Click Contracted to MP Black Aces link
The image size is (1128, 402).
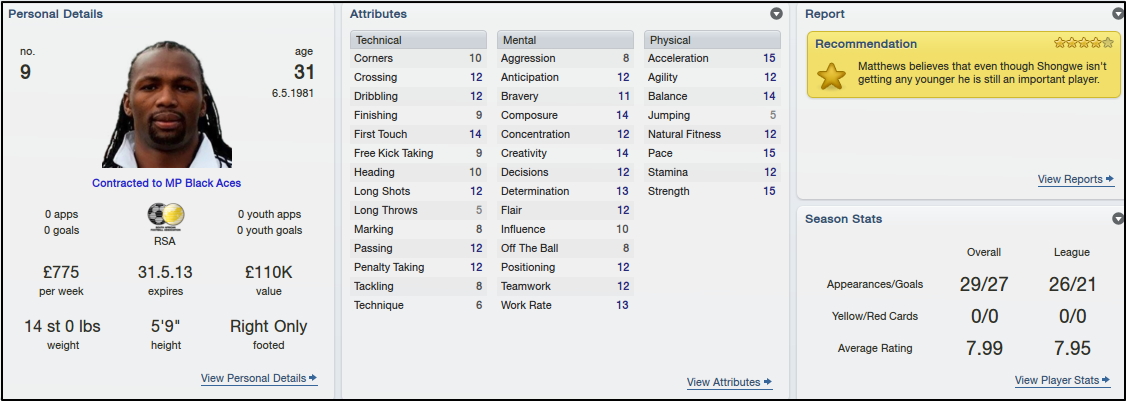pos(166,183)
